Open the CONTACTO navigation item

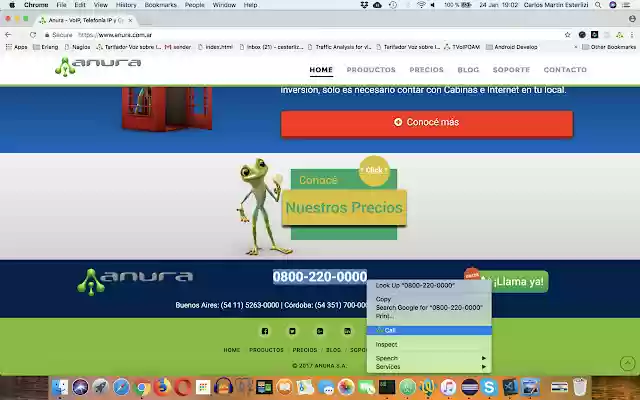click(565, 70)
